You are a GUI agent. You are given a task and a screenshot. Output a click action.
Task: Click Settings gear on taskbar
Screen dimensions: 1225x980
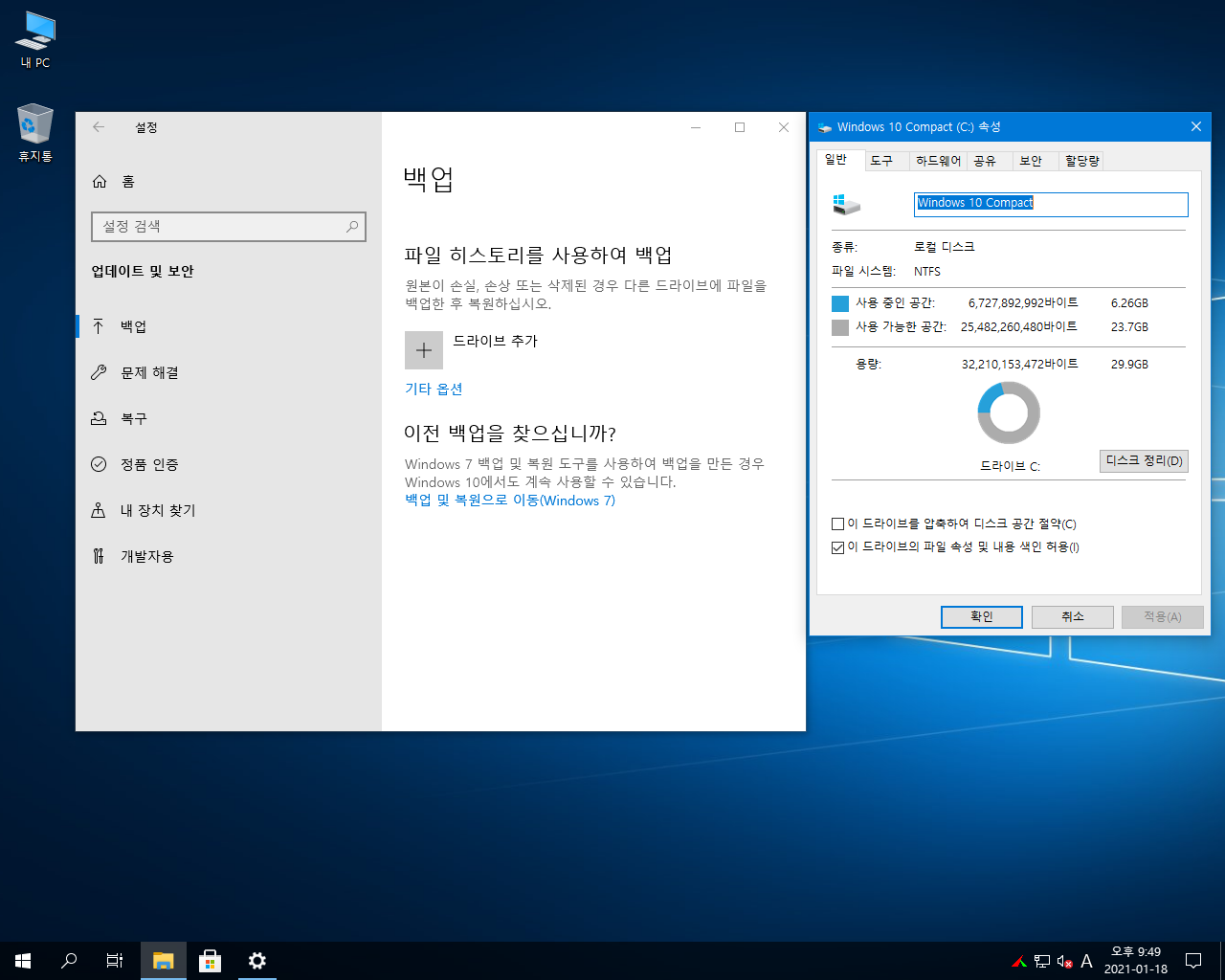[x=256, y=961]
